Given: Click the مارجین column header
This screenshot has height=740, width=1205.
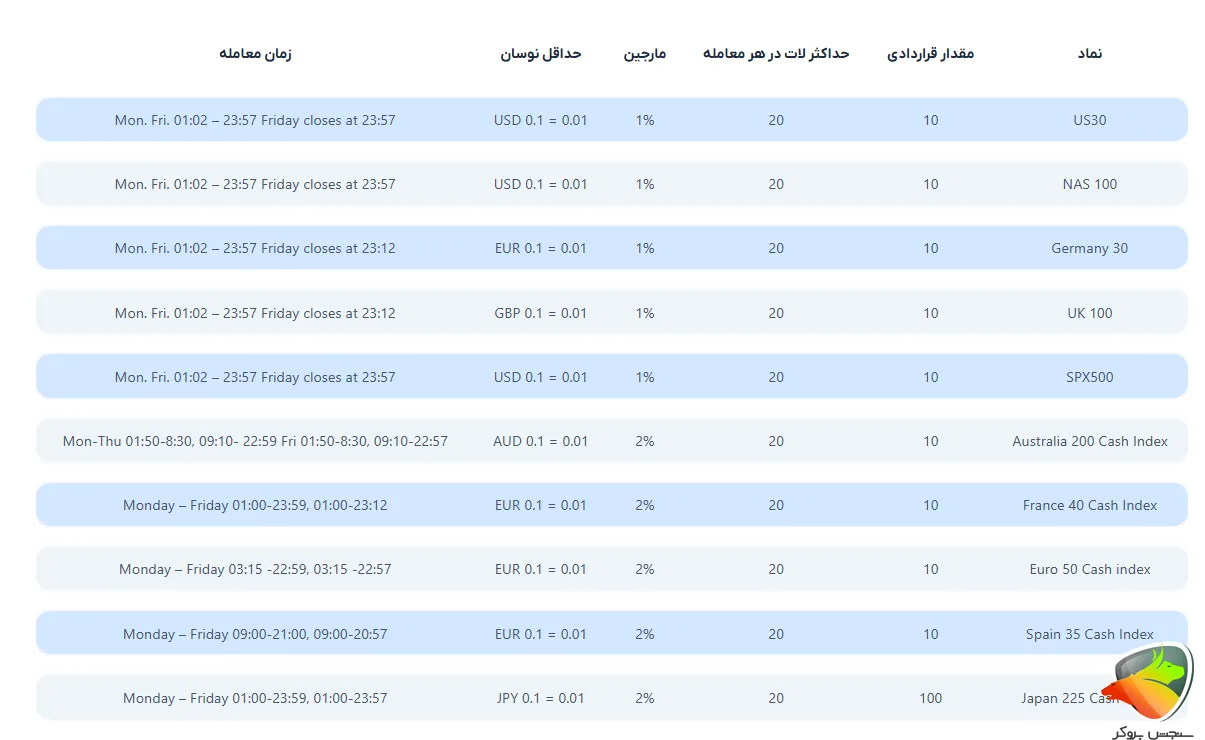Looking at the screenshot, I should click(x=647, y=54).
